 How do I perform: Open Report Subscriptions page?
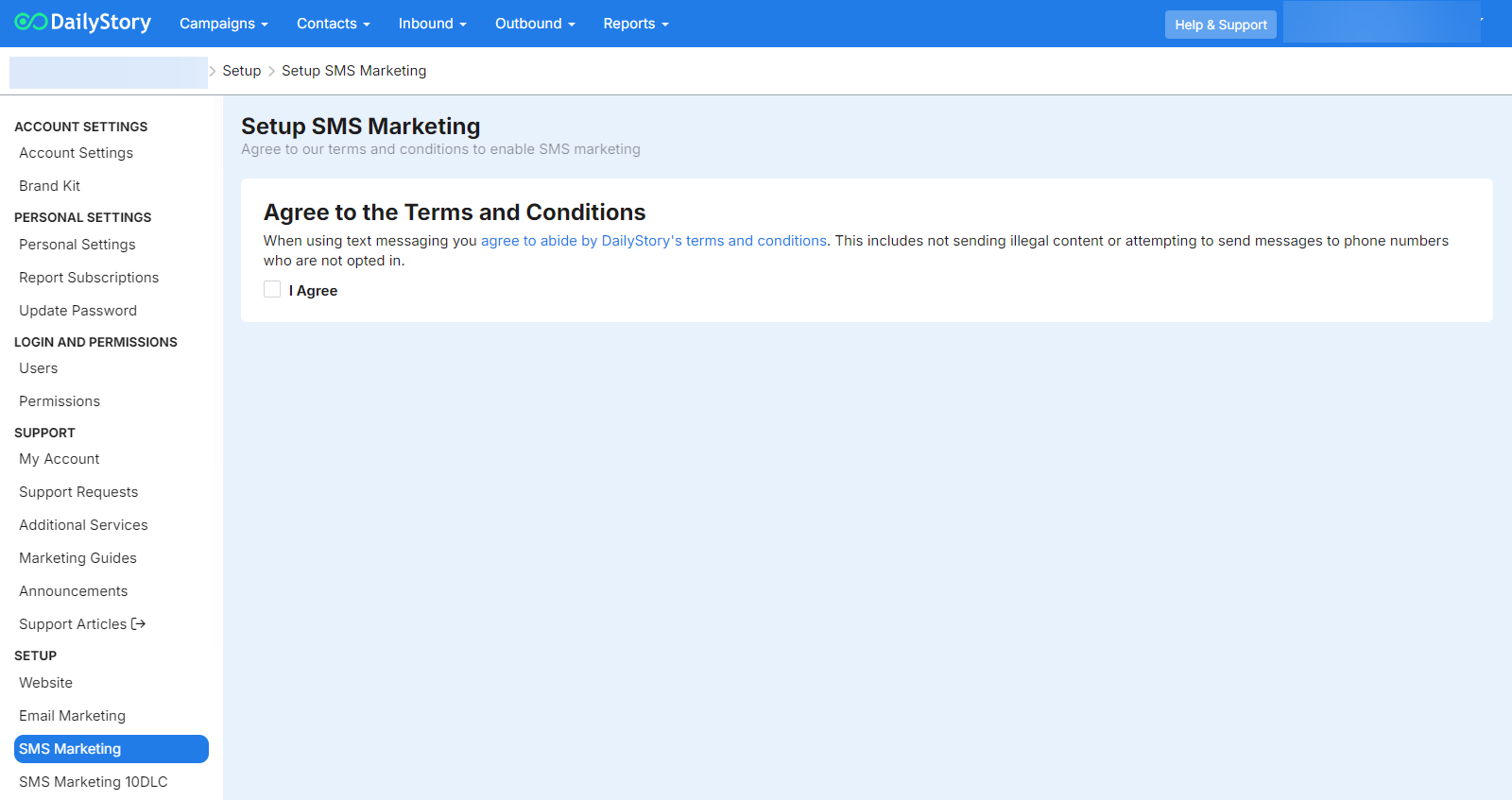[89, 278]
